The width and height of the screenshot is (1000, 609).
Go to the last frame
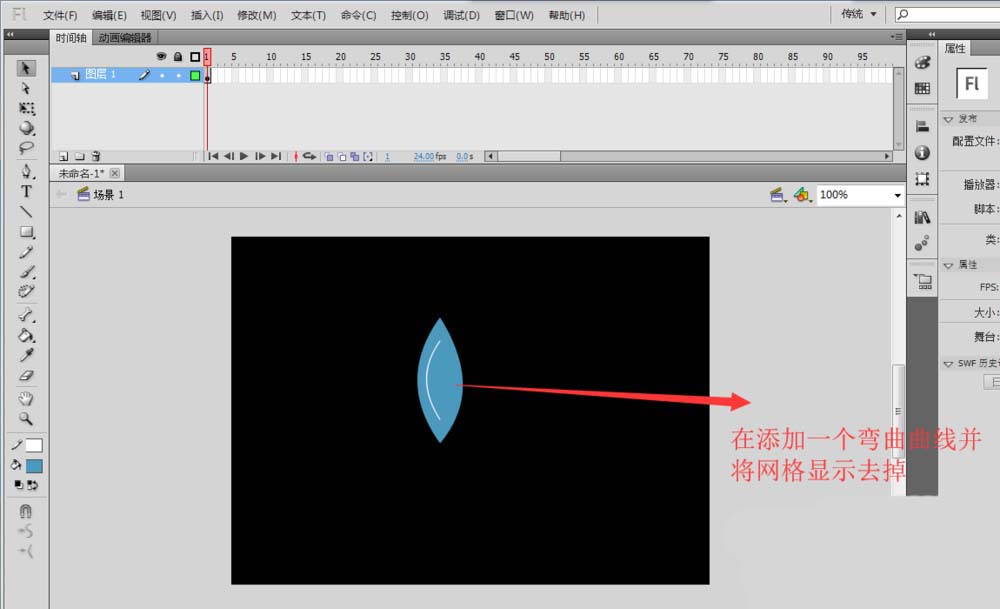point(276,156)
